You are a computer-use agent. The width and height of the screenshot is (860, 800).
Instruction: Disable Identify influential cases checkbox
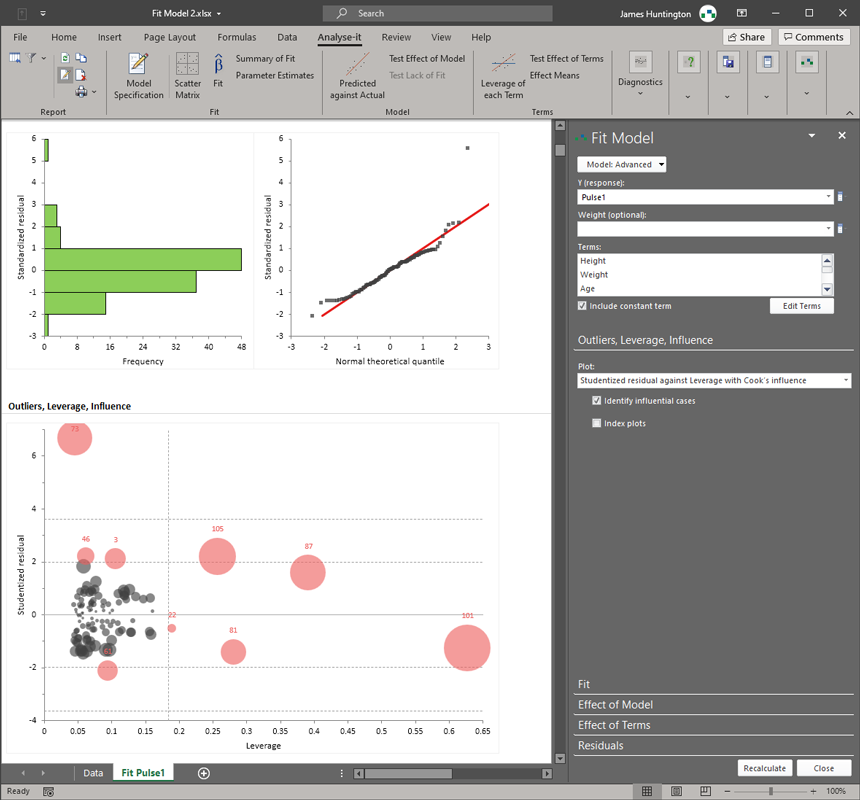pyautogui.click(x=597, y=401)
